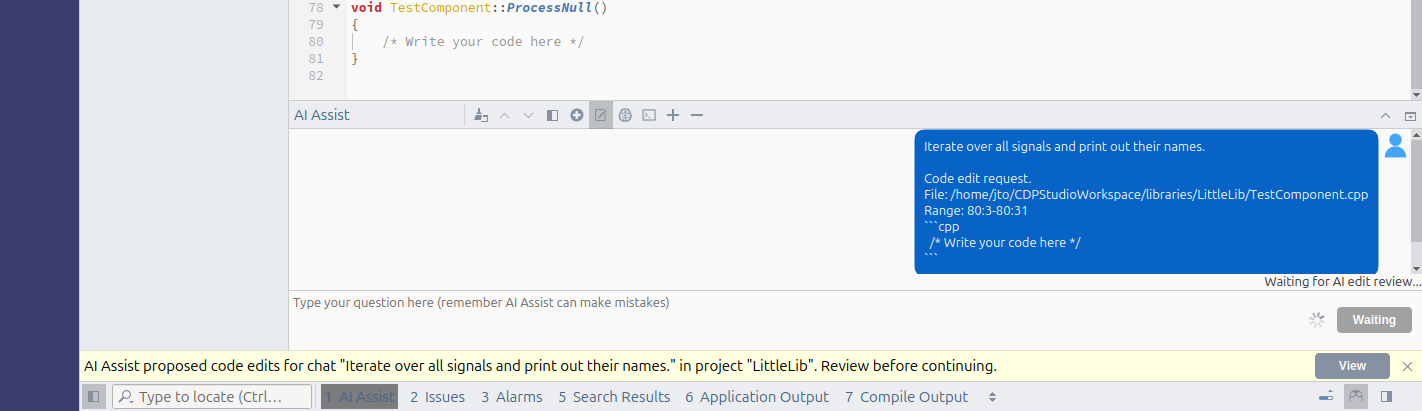Focus the Type to locate search box
1422x411 pixels.
[212, 397]
